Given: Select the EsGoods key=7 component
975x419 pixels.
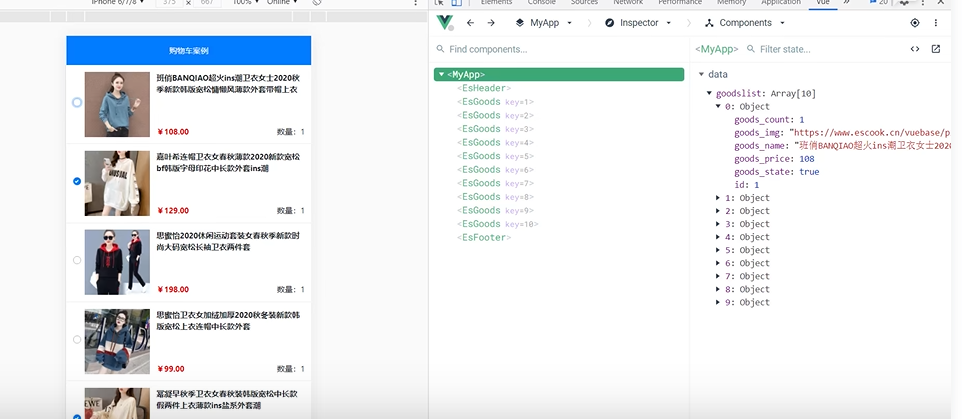Looking at the screenshot, I should pyautogui.click(x=496, y=183).
